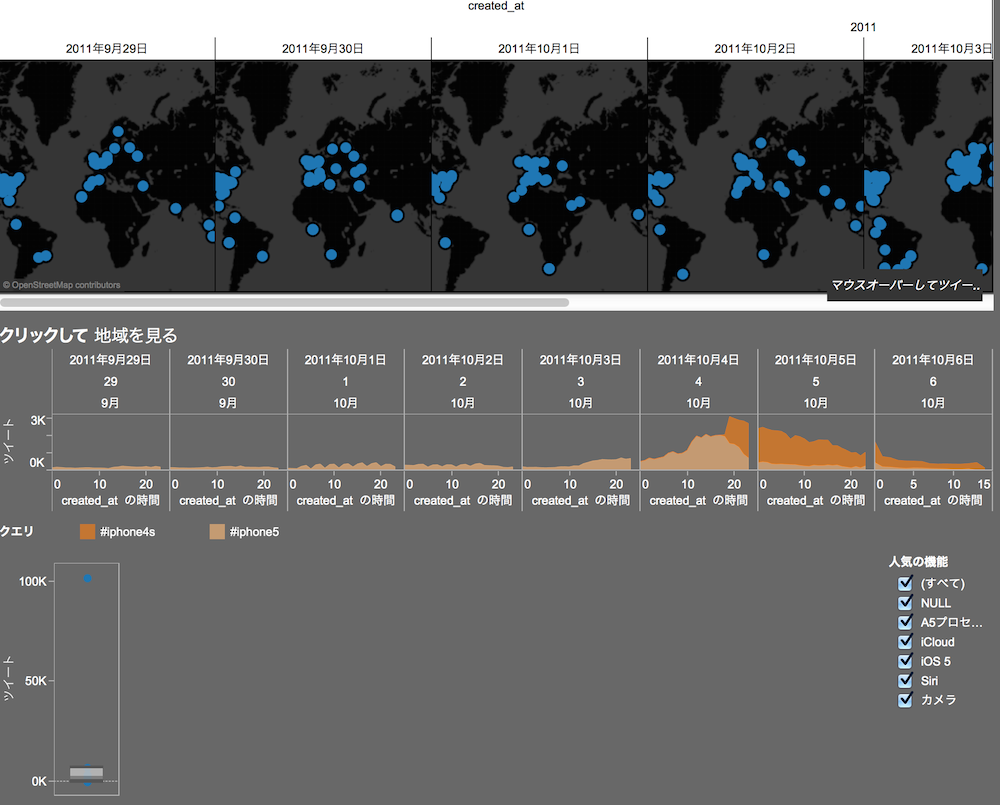
Task: Click the blue outlier dot near 100K
Action: (x=87, y=579)
